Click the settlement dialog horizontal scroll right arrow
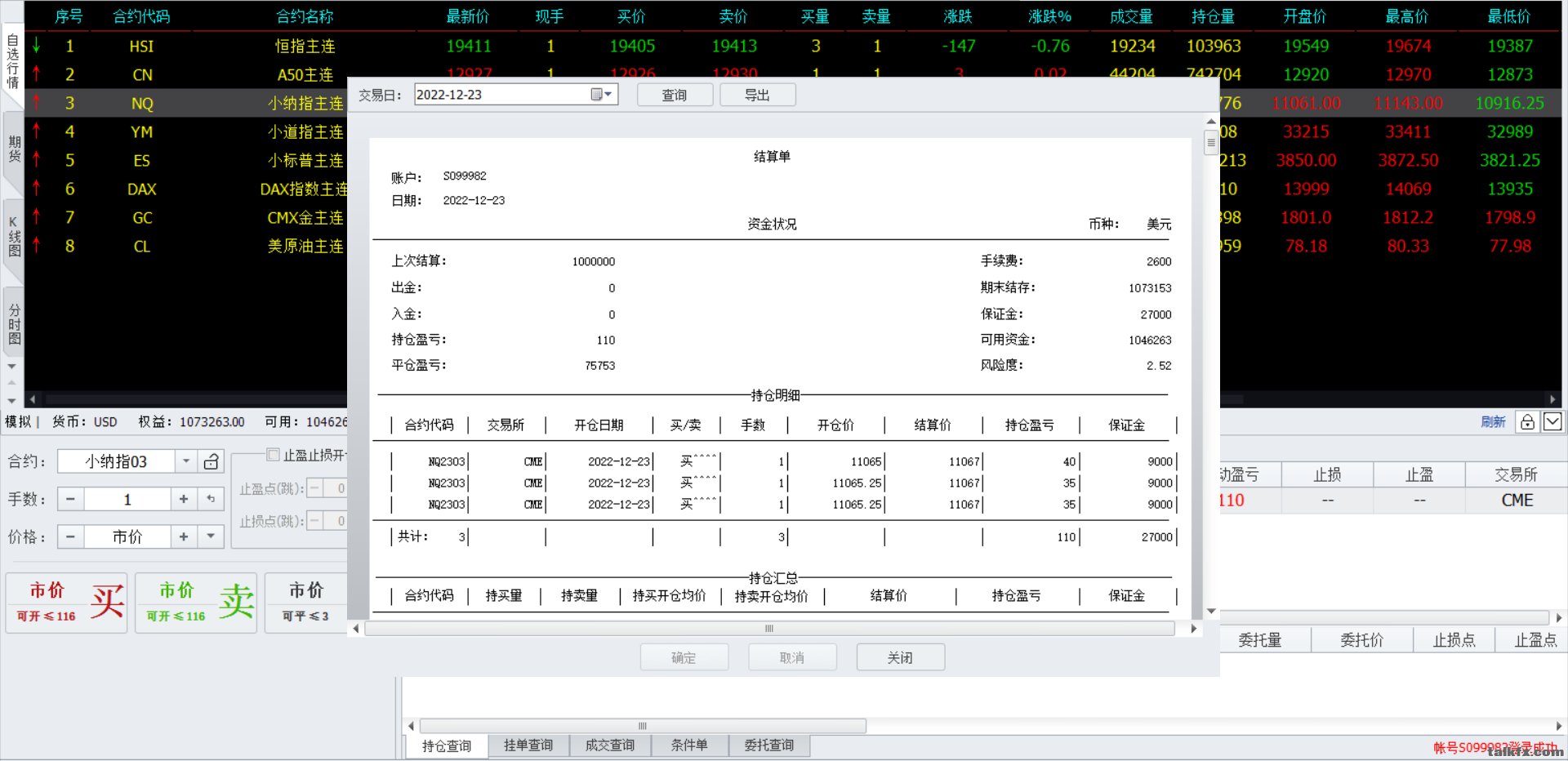 click(x=1194, y=628)
